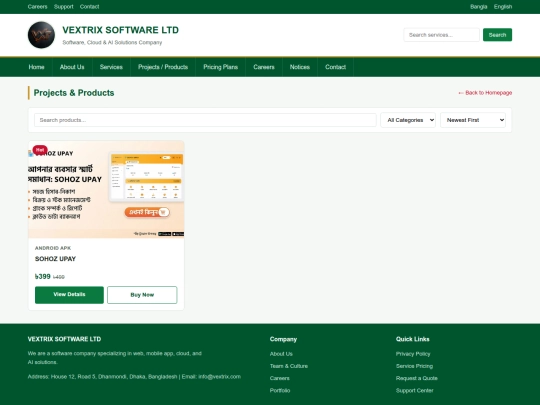Open Projects / Products menu item
Screen dimensions: 540x405
tap(163, 67)
